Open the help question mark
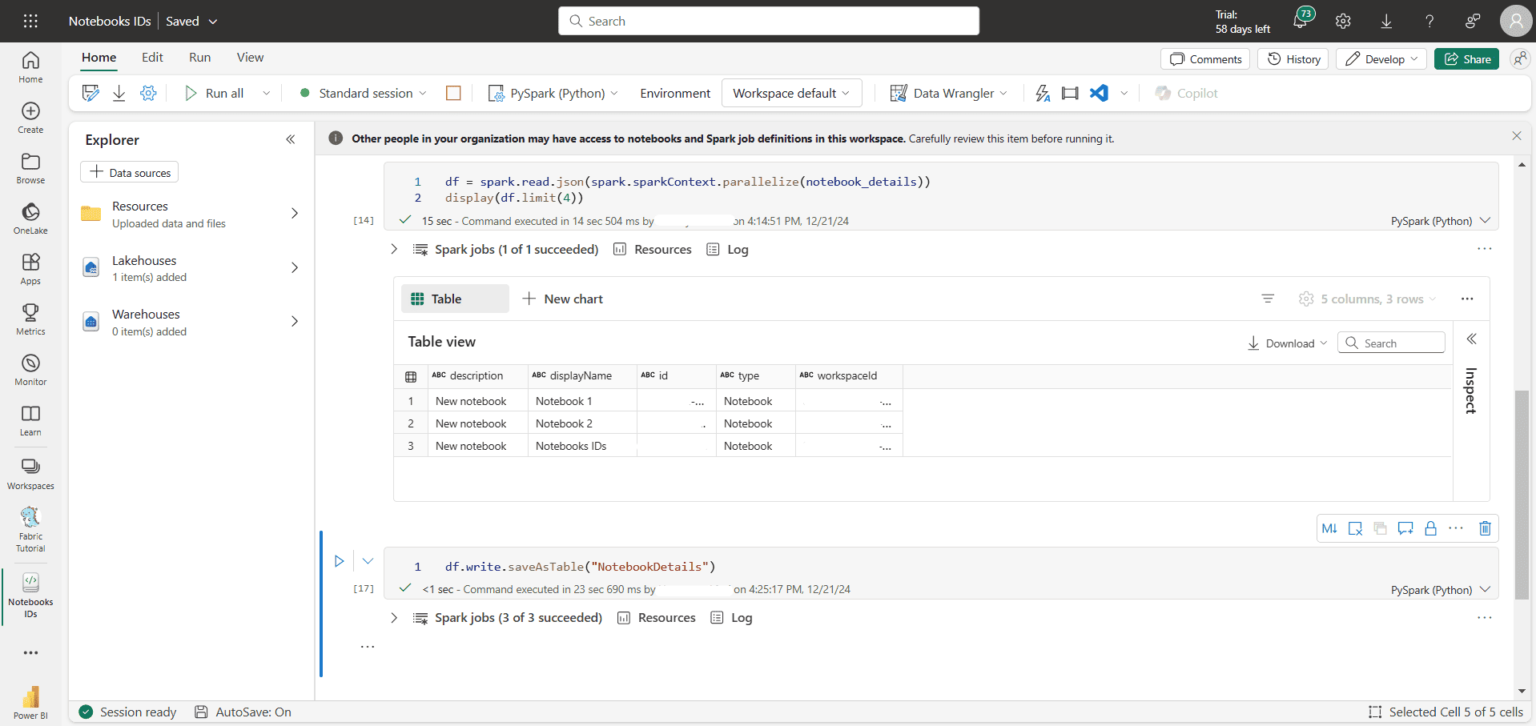Image resolution: width=1536 pixels, height=726 pixels. 1430,21
